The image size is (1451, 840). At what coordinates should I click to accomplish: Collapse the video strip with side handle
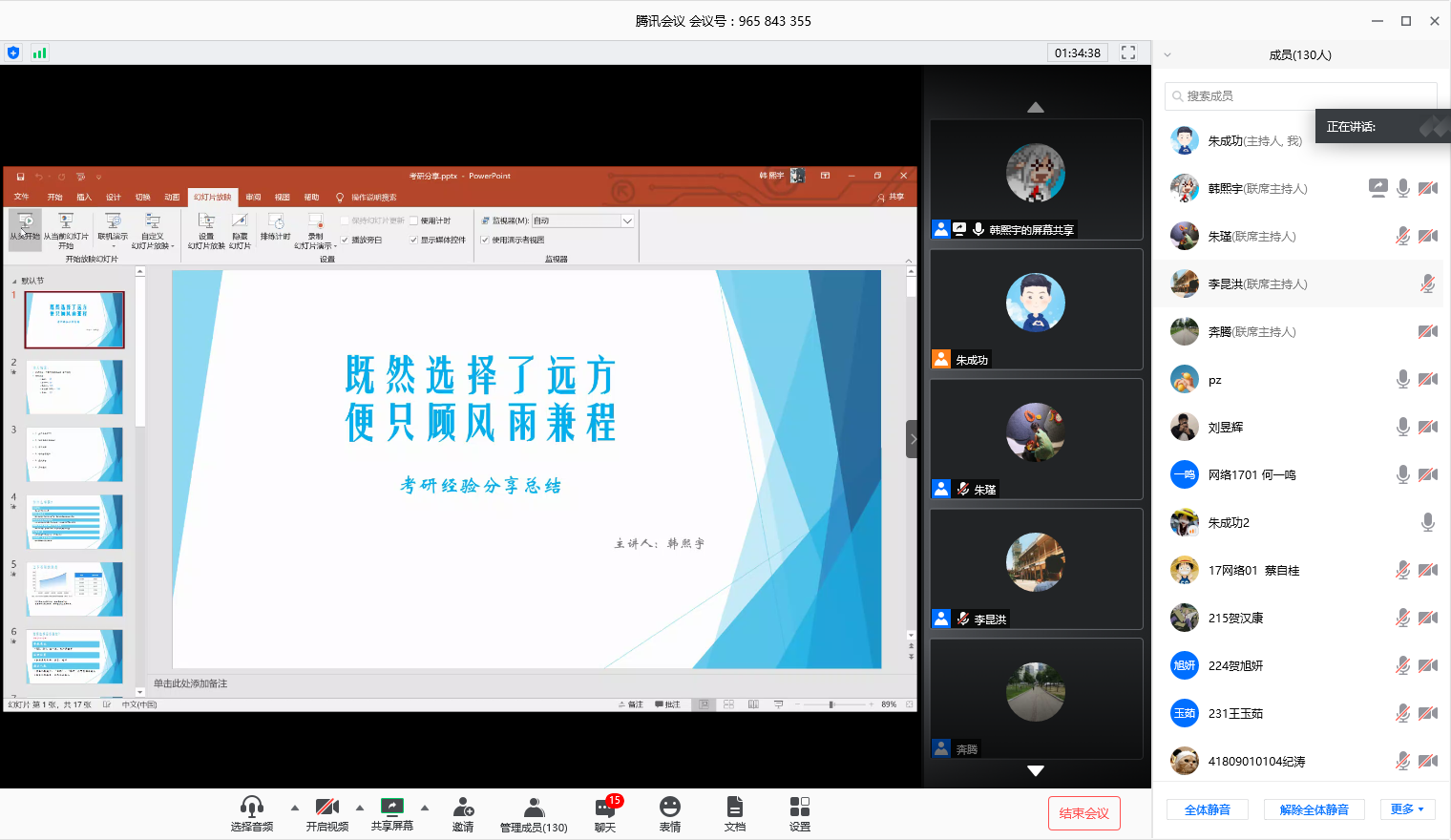click(913, 439)
